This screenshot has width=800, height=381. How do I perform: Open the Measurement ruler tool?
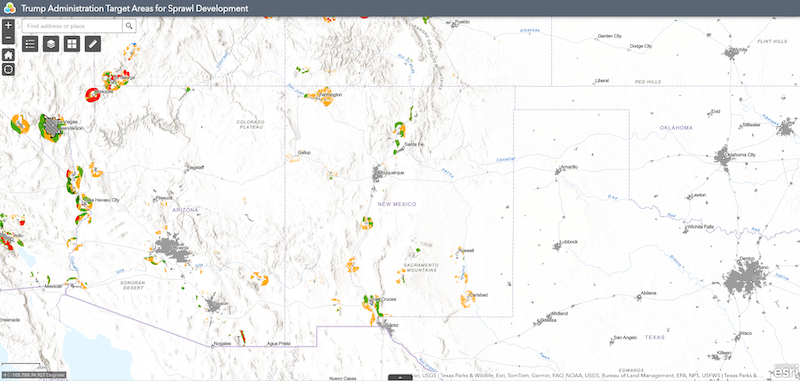[93, 44]
